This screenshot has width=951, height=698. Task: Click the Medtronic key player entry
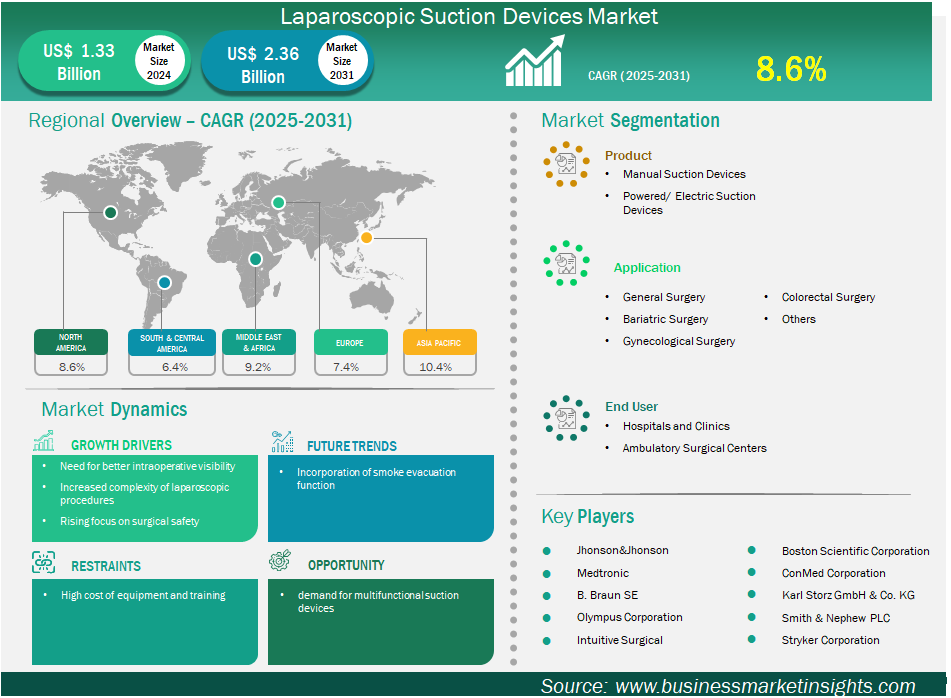coord(605,573)
